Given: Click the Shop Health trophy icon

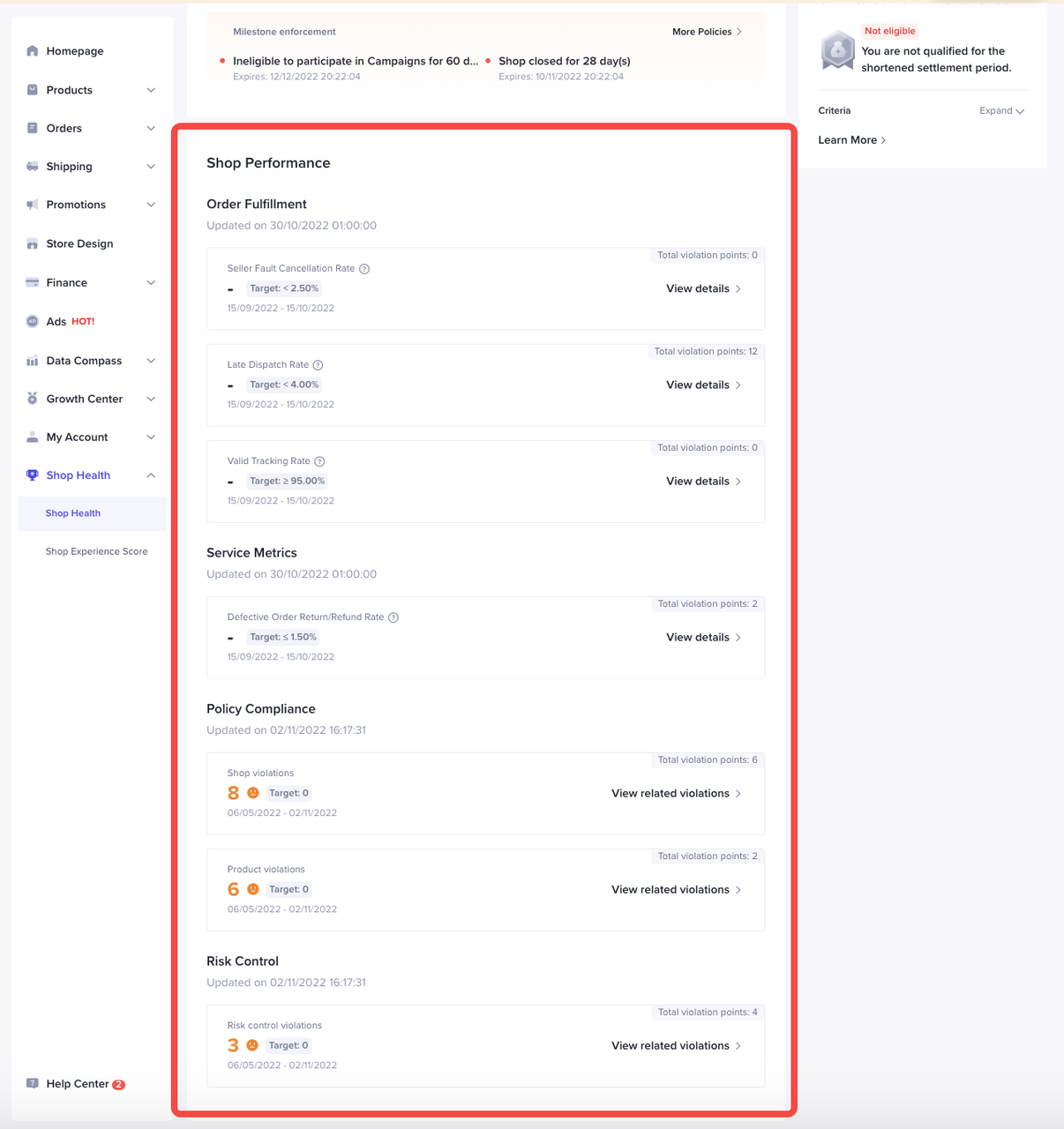Looking at the screenshot, I should [33, 475].
